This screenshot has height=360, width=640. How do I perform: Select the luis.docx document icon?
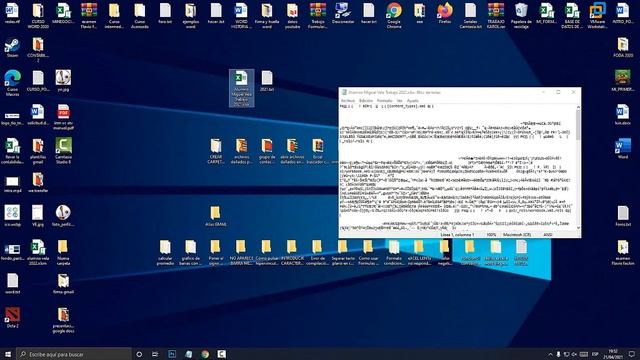coord(623,115)
